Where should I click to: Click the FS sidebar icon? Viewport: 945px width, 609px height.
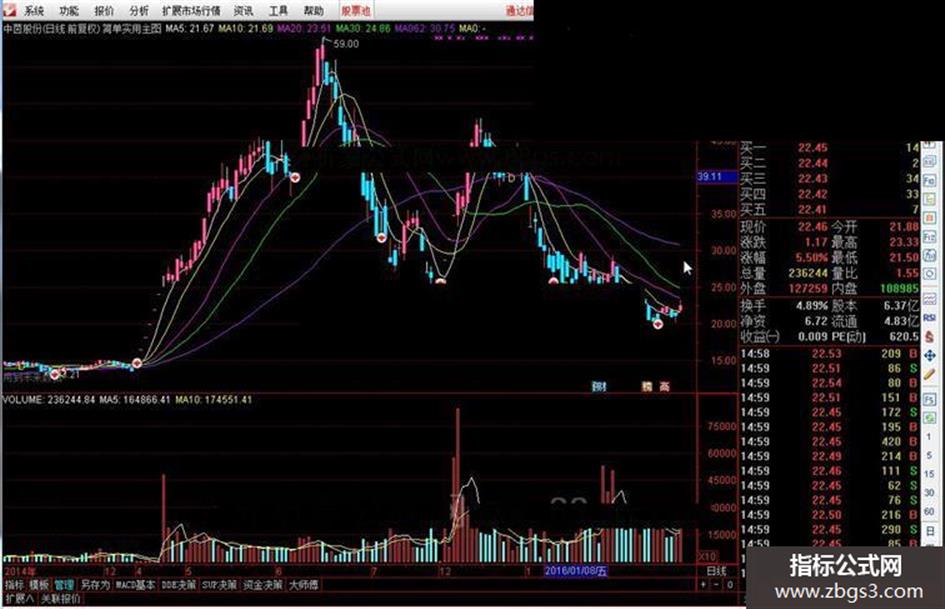point(929,400)
